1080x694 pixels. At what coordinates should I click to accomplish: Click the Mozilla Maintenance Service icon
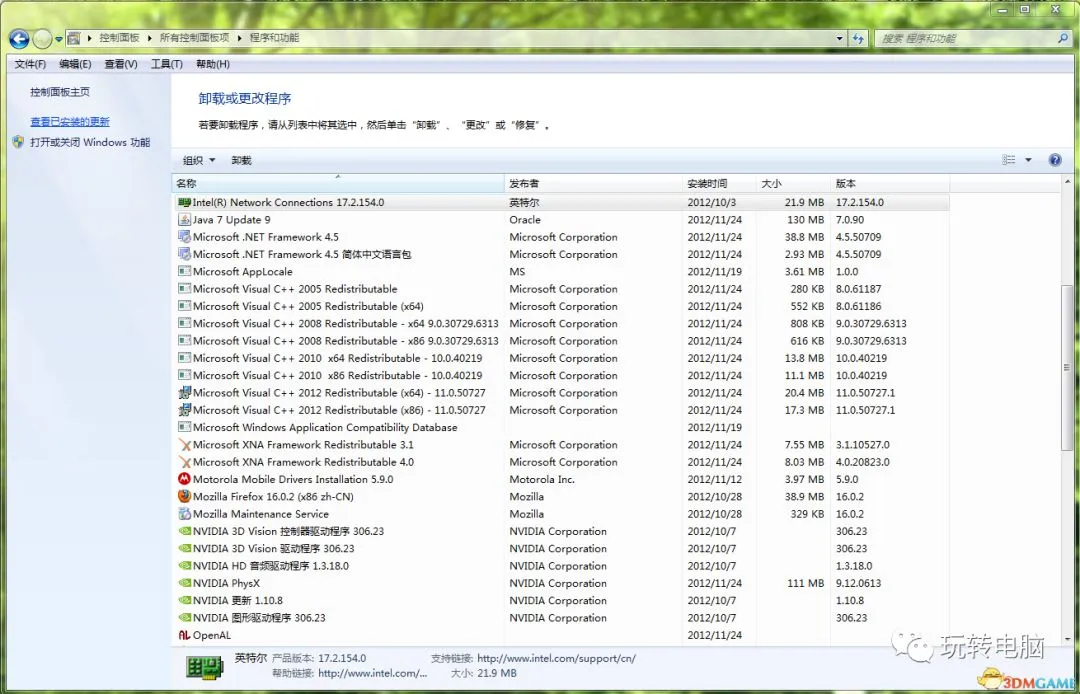coord(184,514)
